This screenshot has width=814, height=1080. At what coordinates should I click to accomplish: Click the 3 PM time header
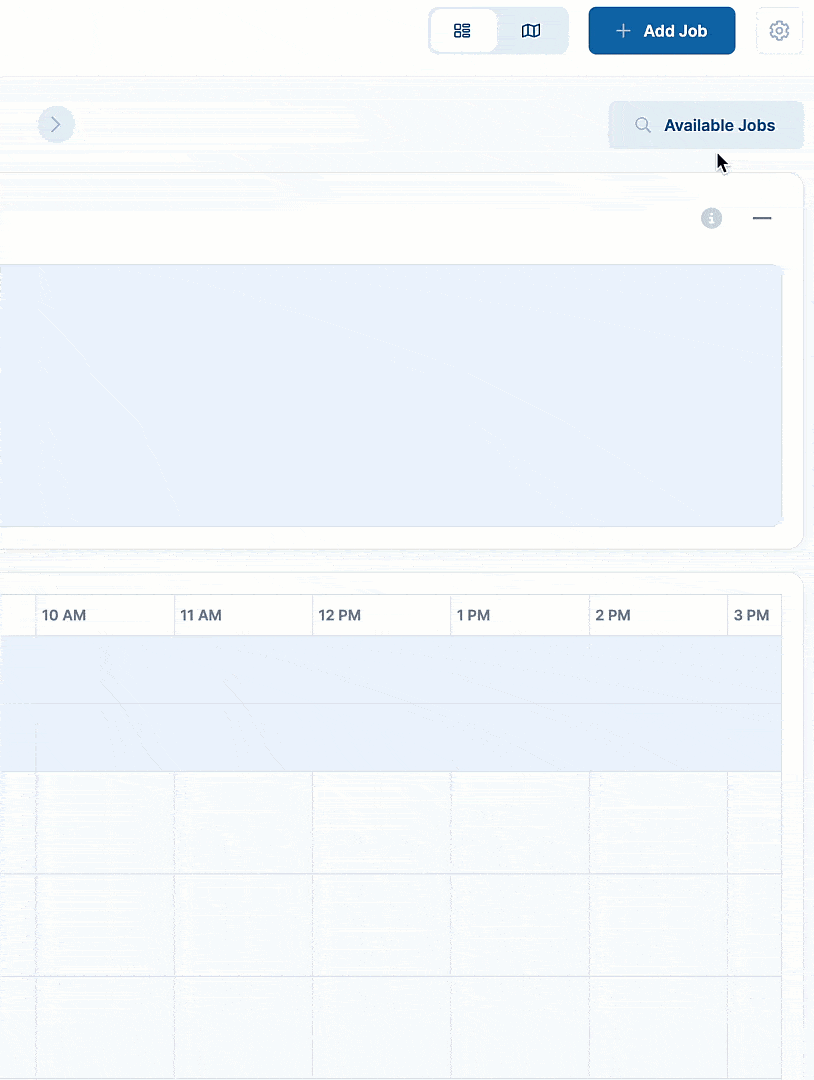tap(754, 615)
